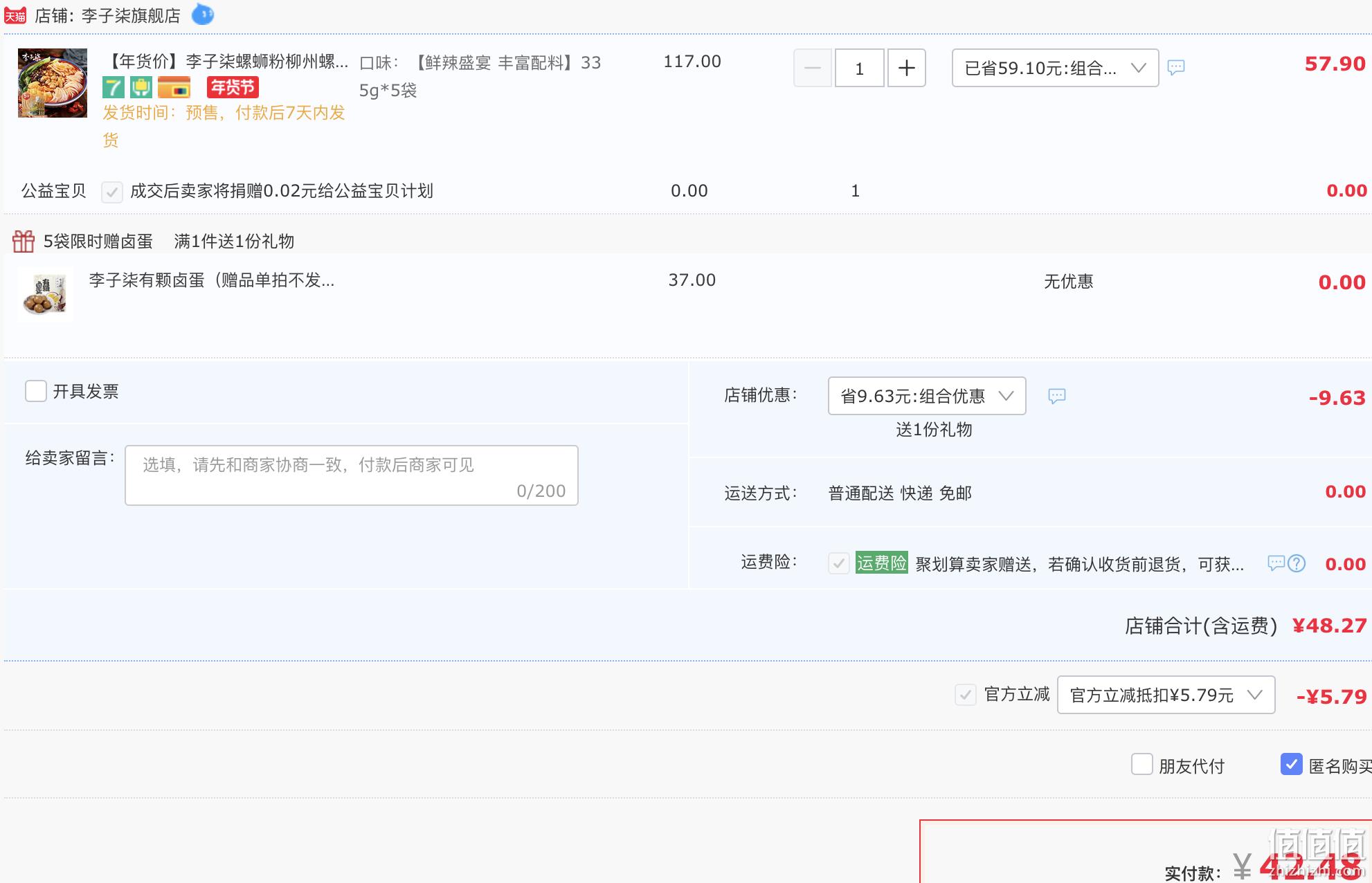Click the 117.00 unit price
The image size is (1372, 883).
click(x=692, y=62)
